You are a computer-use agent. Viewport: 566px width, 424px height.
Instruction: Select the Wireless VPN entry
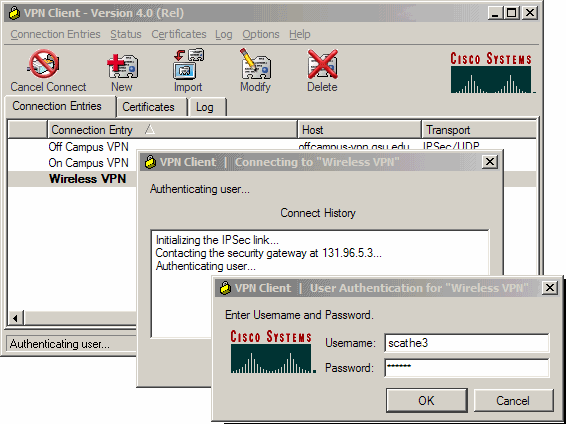pyautogui.click(x=88, y=179)
